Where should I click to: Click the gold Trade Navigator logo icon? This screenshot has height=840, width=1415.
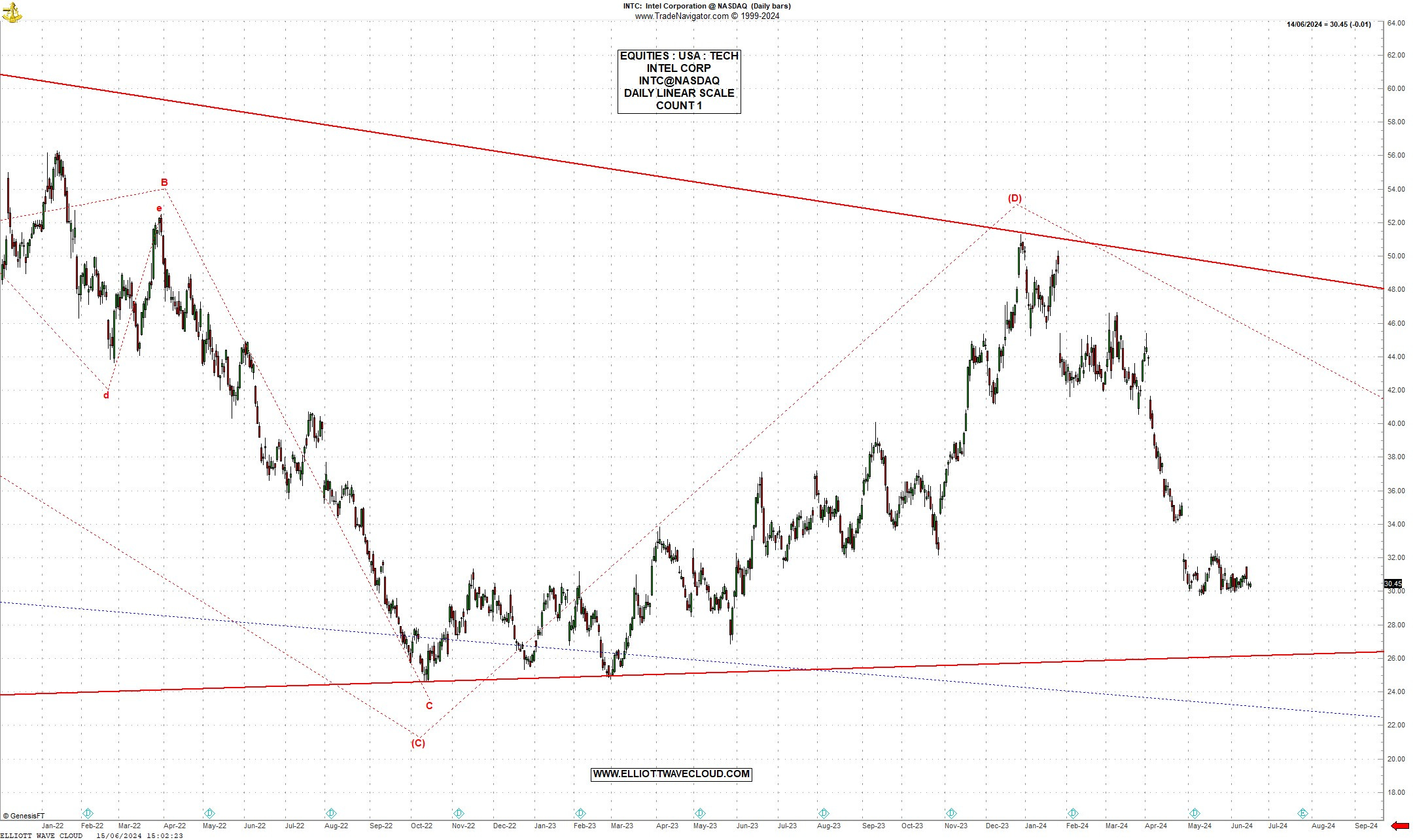click(x=12, y=11)
